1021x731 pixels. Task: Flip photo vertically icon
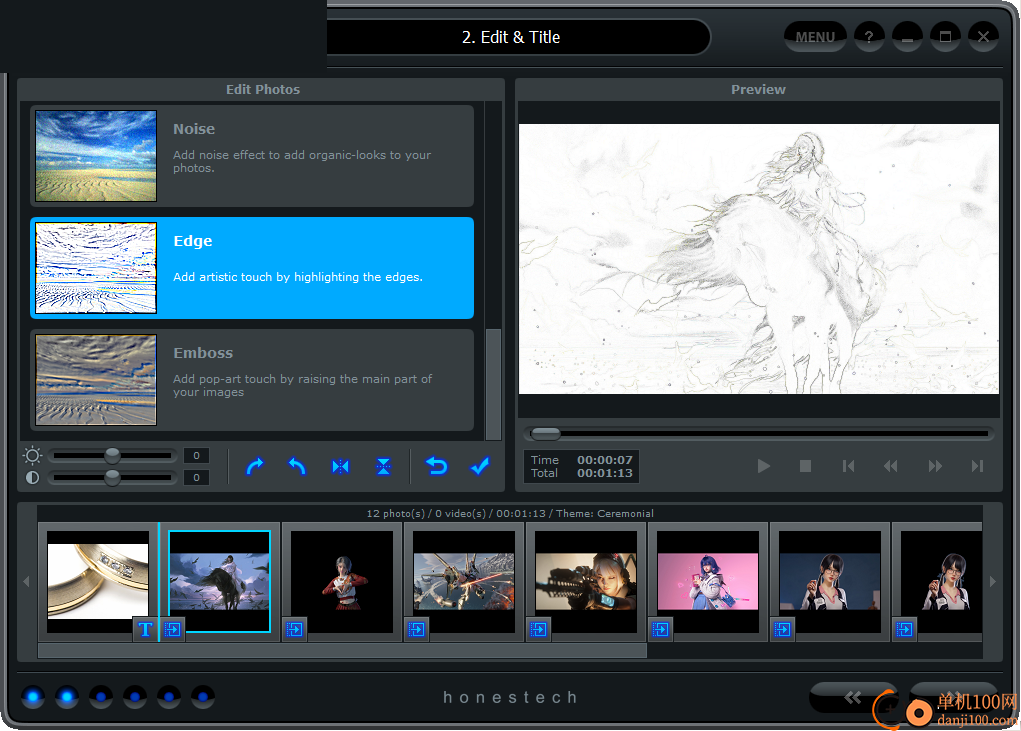tap(383, 466)
